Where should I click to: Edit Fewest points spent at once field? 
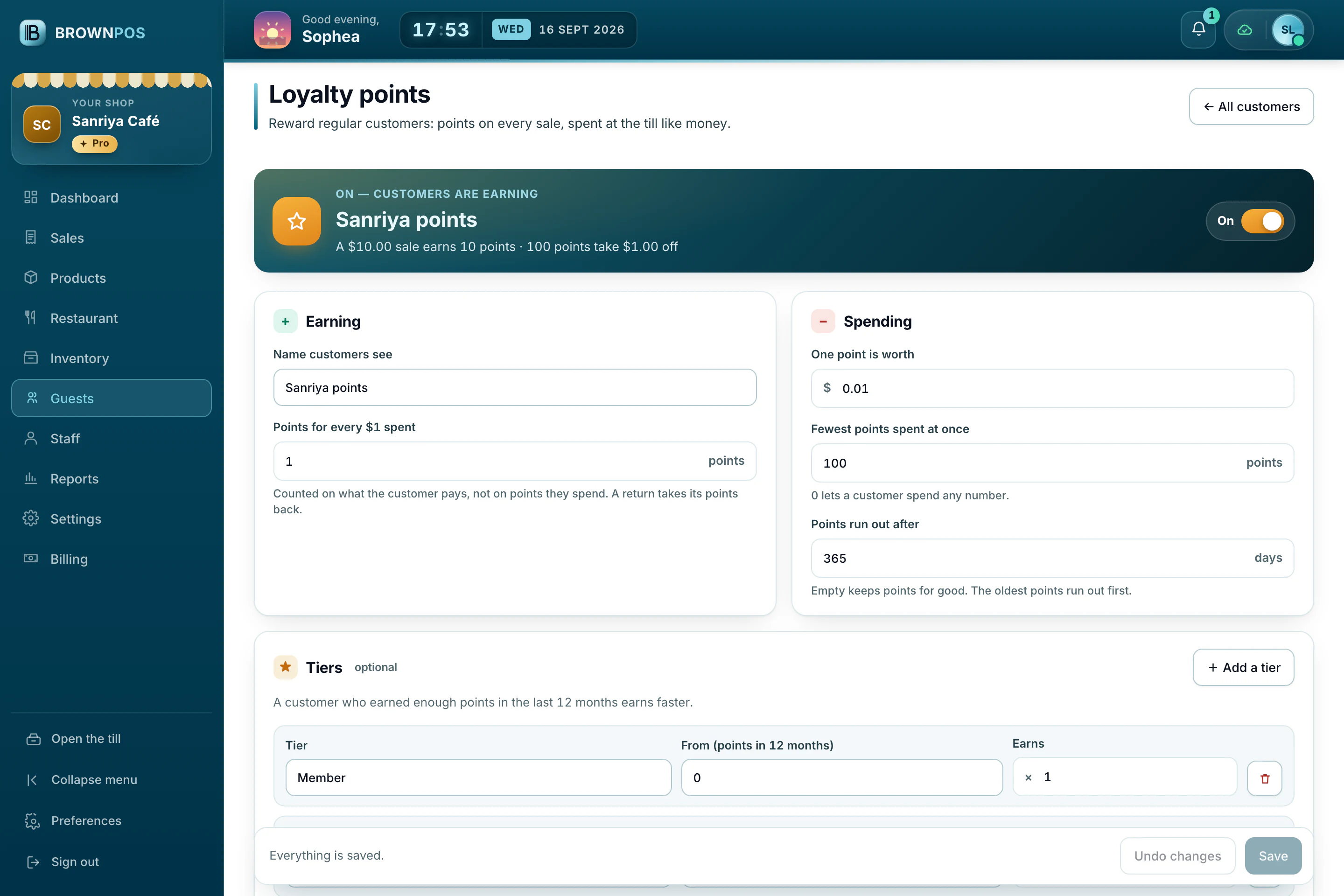[x=1053, y=463]
